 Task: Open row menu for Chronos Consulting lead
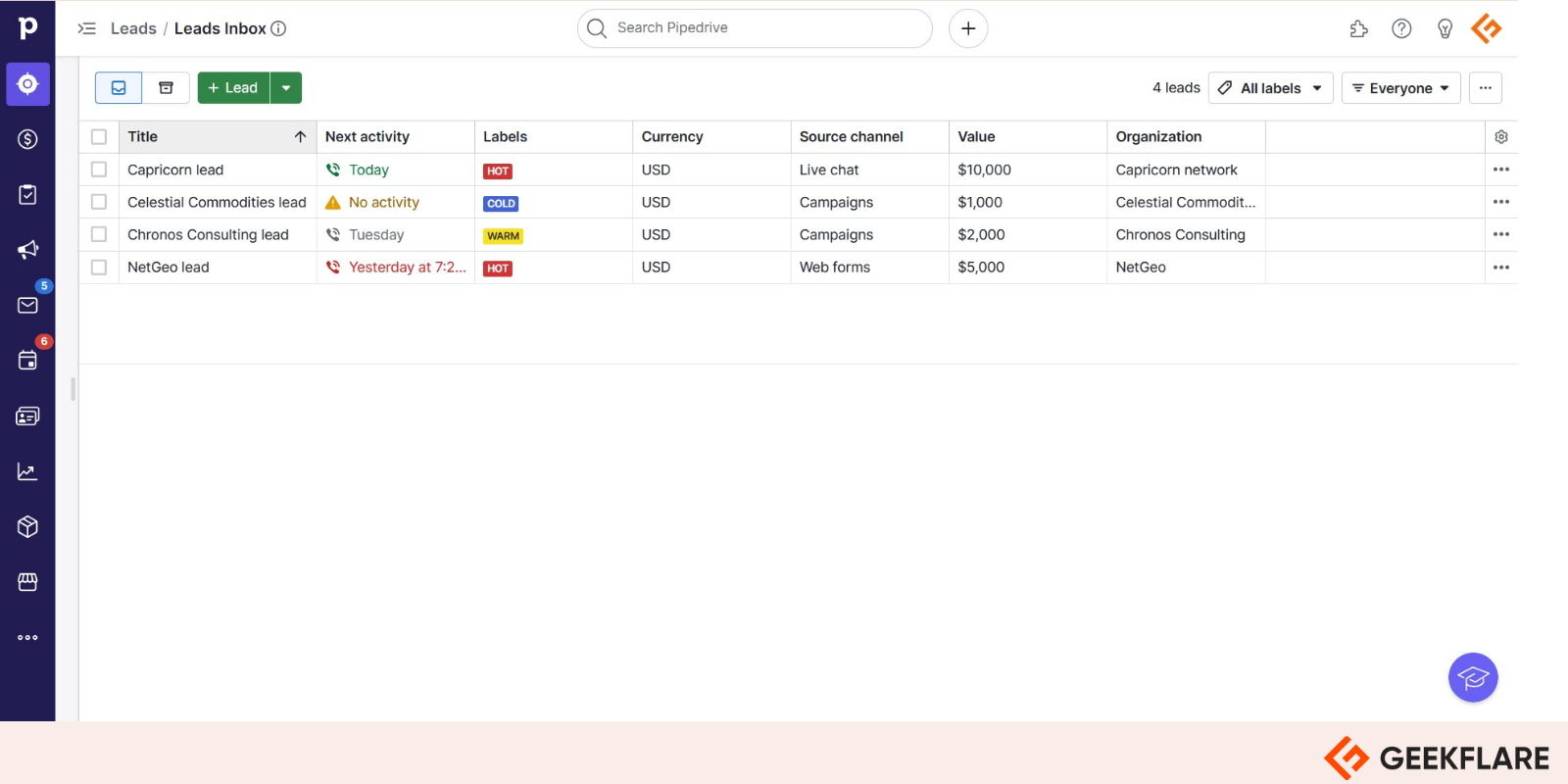pyautogui.click(x=1500, y=235)
